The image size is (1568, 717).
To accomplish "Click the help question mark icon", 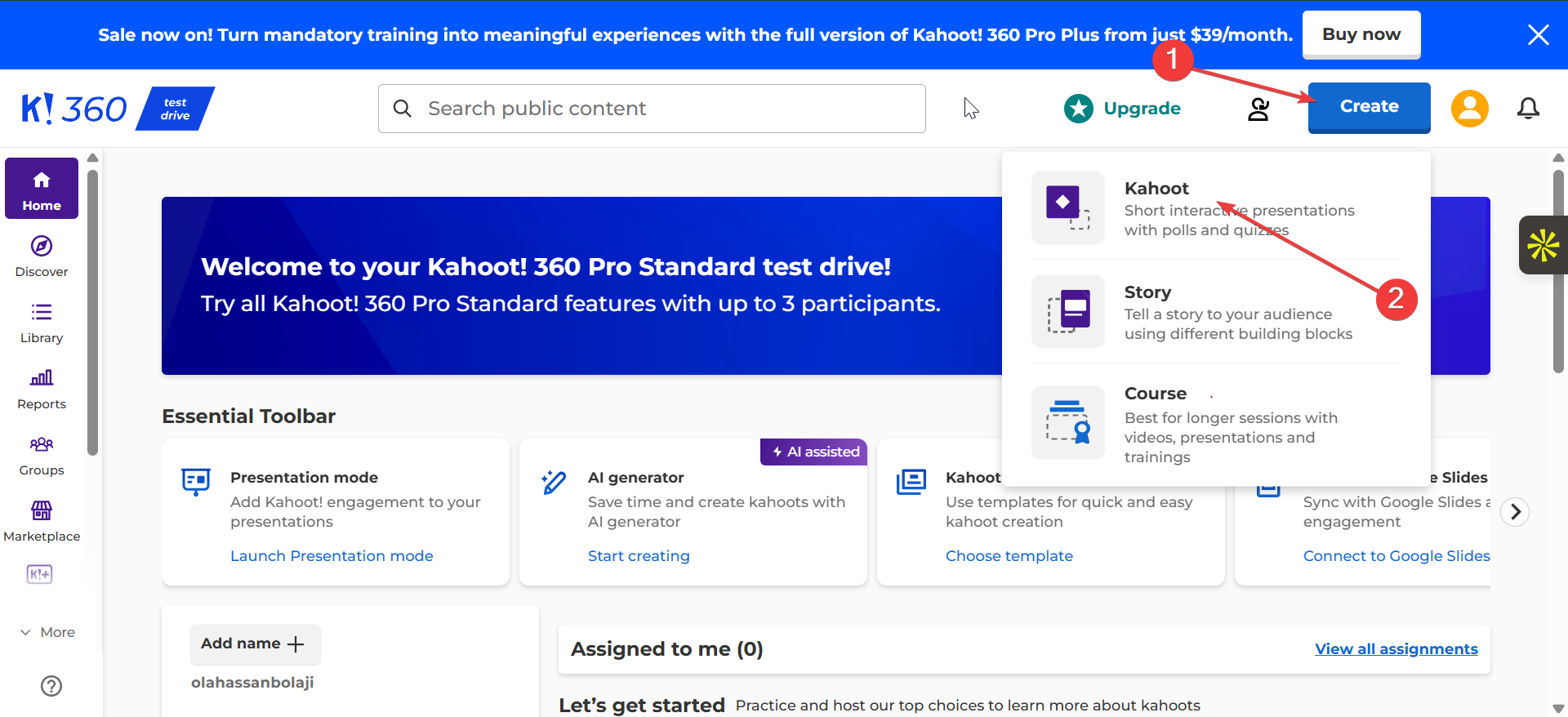I will [x=51, y=686].
